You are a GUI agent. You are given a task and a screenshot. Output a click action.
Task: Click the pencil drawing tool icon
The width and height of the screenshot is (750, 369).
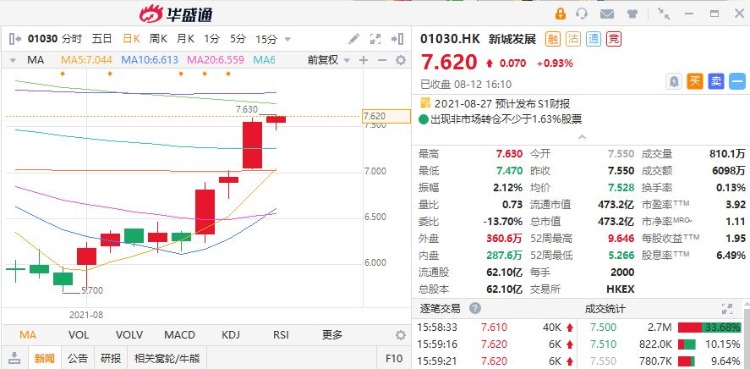click(353, 39)
